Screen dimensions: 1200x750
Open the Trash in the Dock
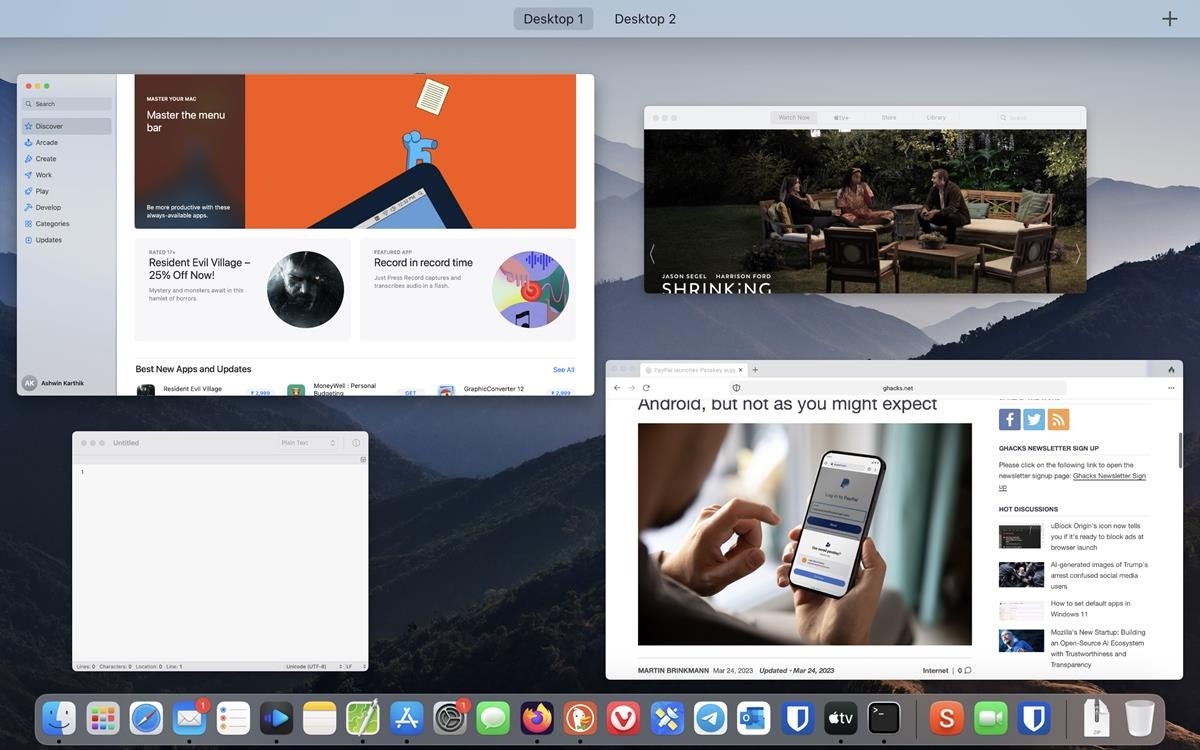[x=1139, y=717]
